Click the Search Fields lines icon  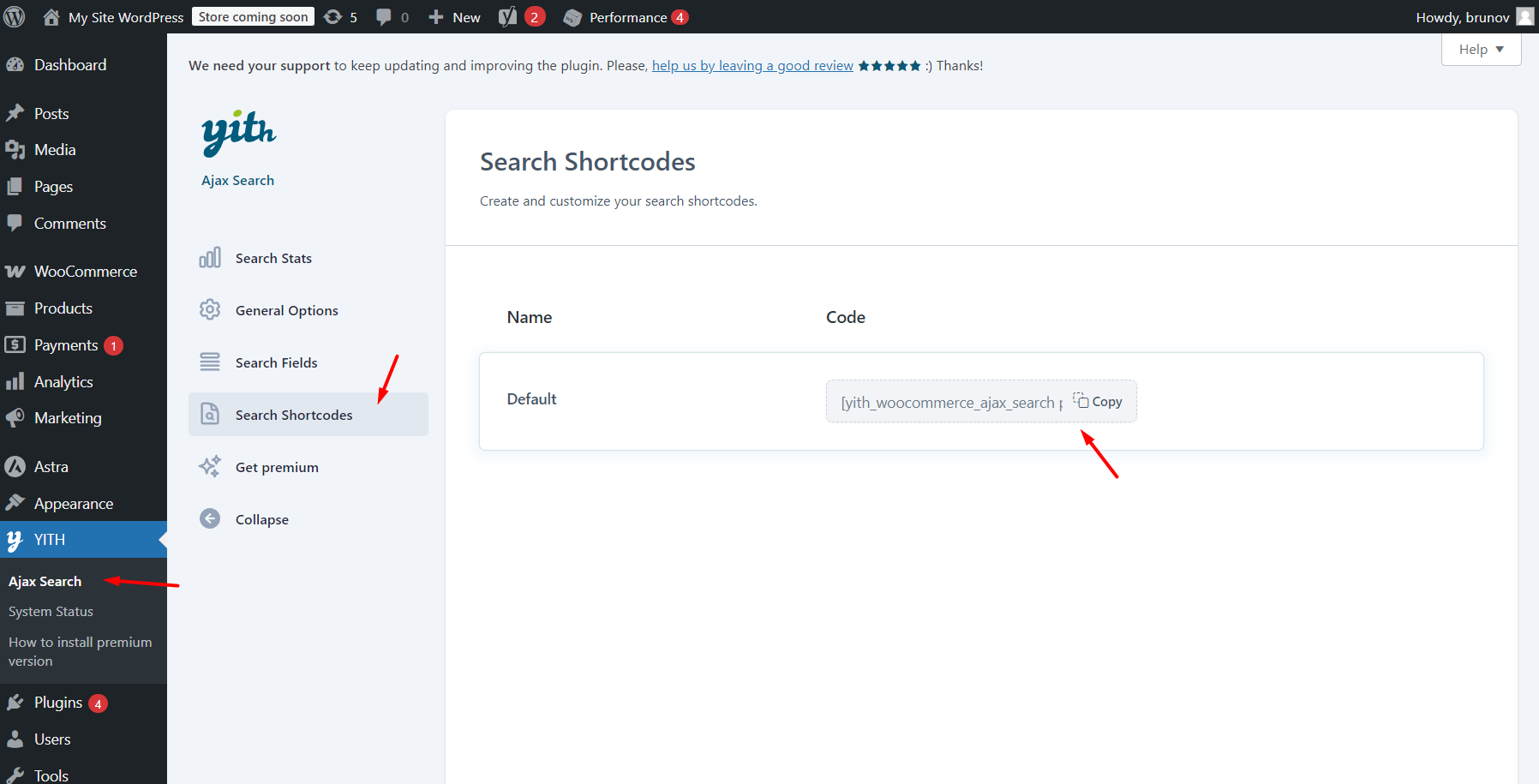tap(210, 362)
